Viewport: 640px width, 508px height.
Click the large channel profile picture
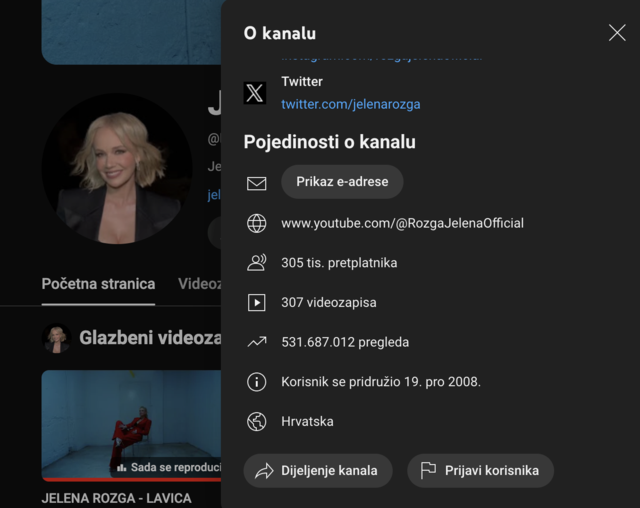click(x=117, y=169)
